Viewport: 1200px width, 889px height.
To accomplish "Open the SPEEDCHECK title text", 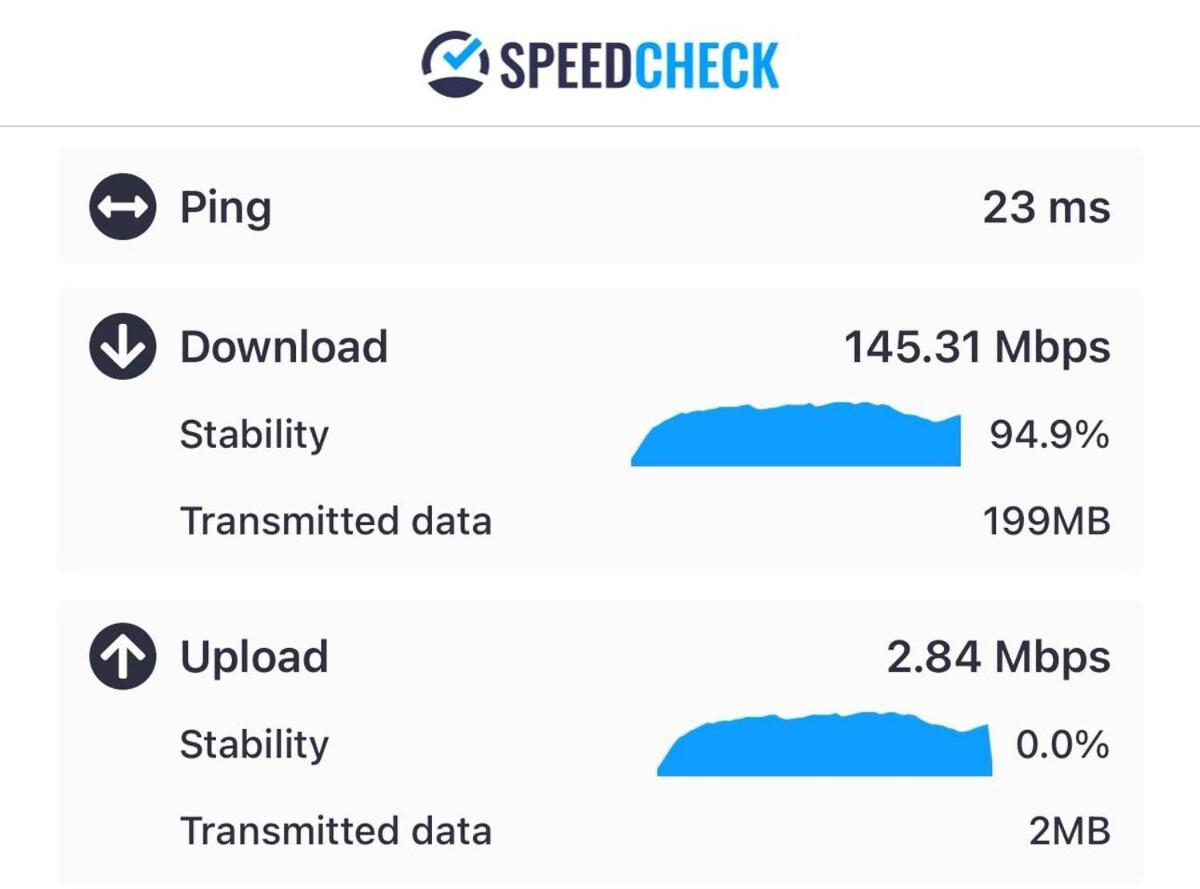I will pos(638,65).
